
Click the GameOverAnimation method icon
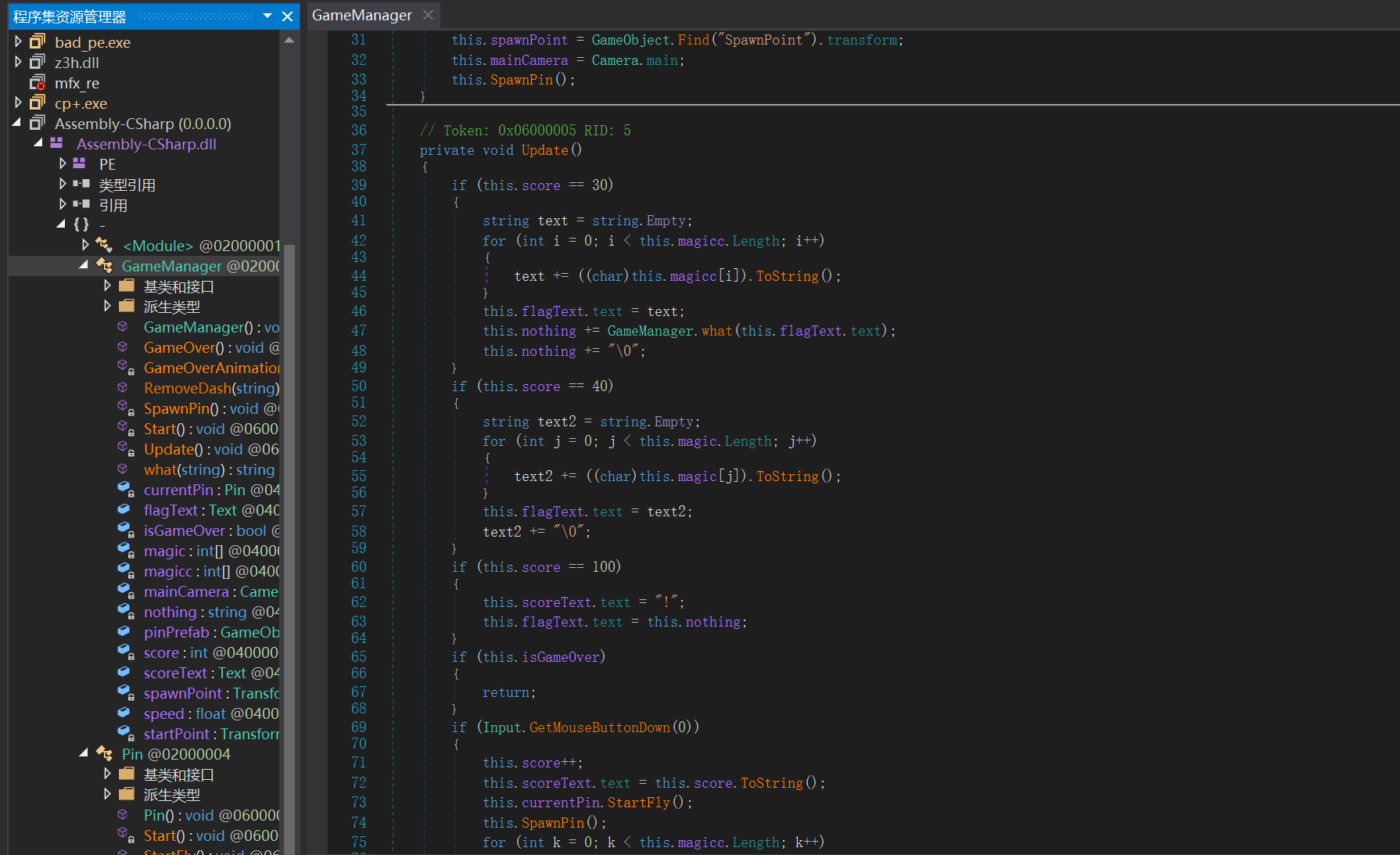pos(125,367)
